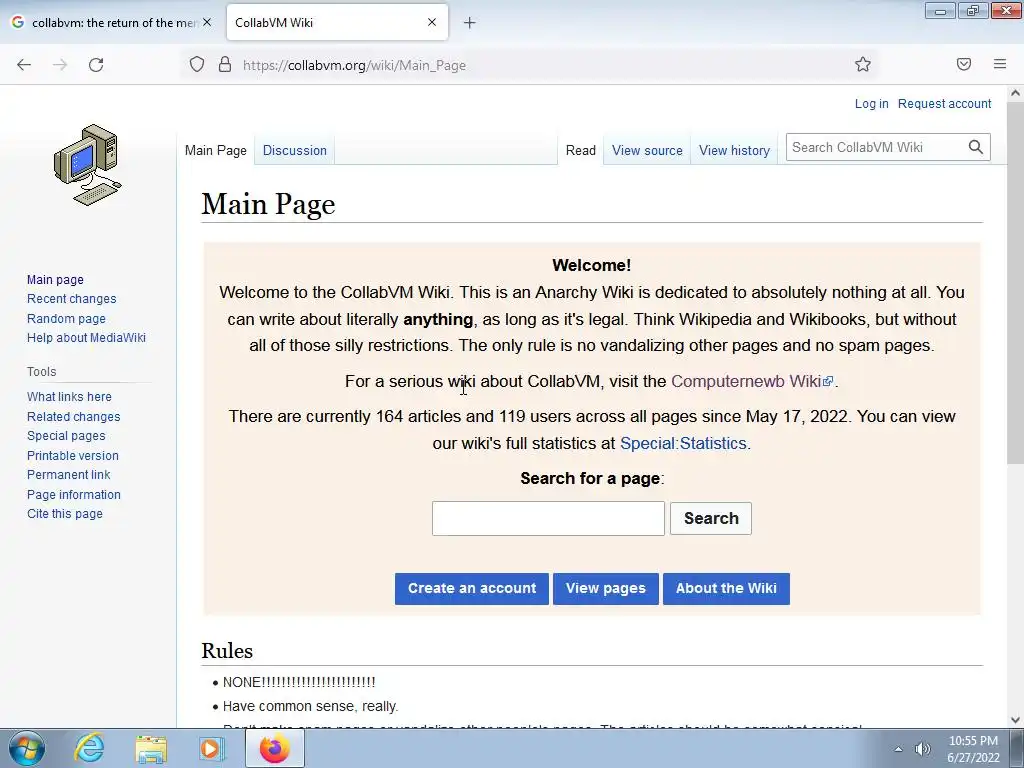Click the About the Wiki button
1024x768 pixels.
(x=726, y=588)
